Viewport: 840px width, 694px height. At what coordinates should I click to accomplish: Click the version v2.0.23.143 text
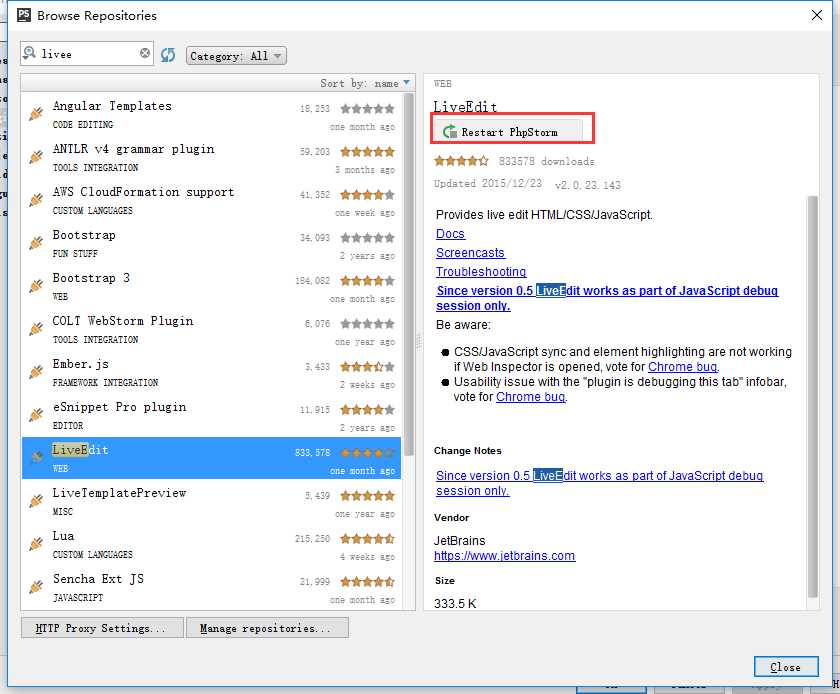(588, 185)
